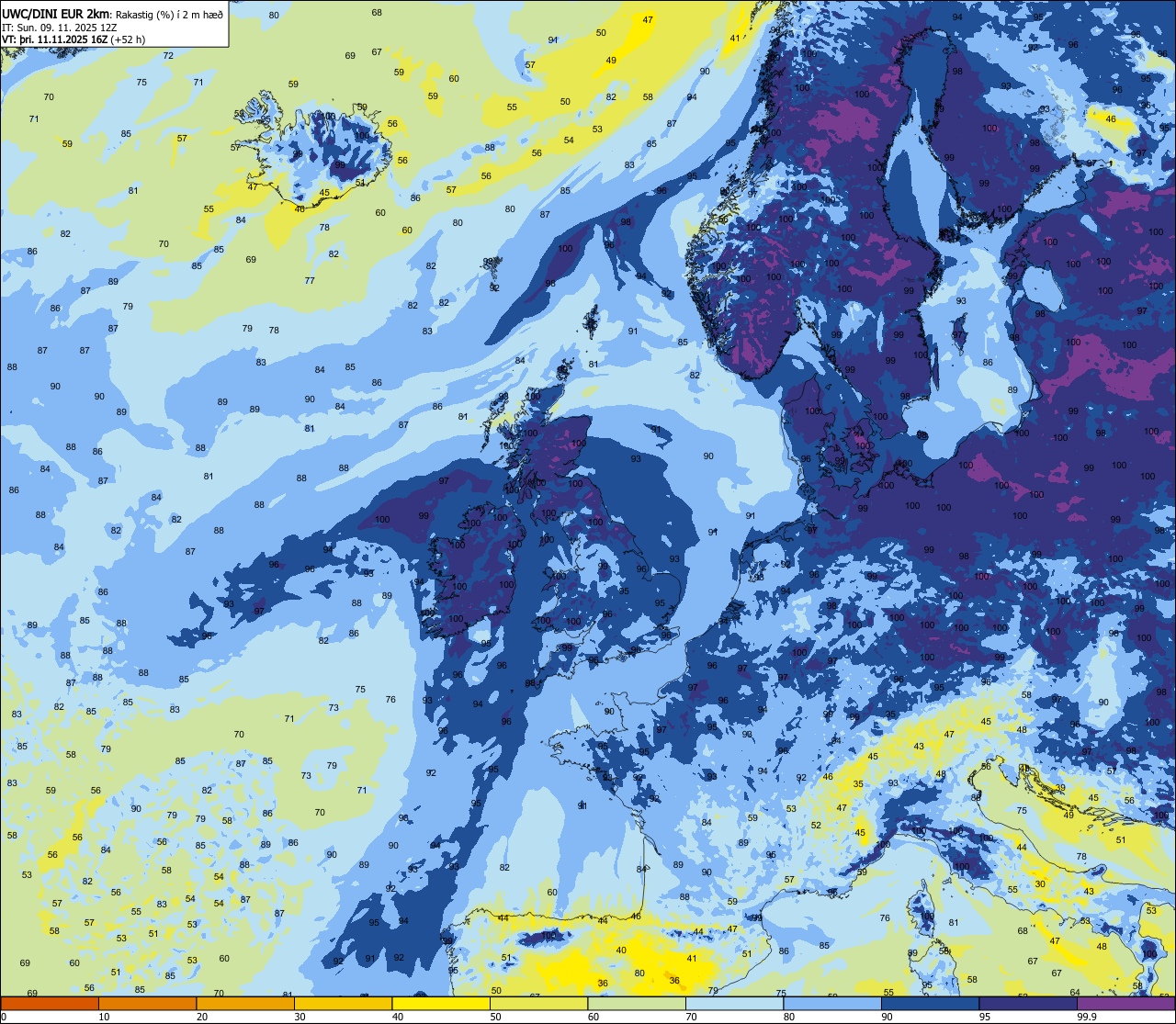Click the humidity value 77 south of Iceland
The width and height of the screenshot is (1176, 1024).
(x=310, y=281)
